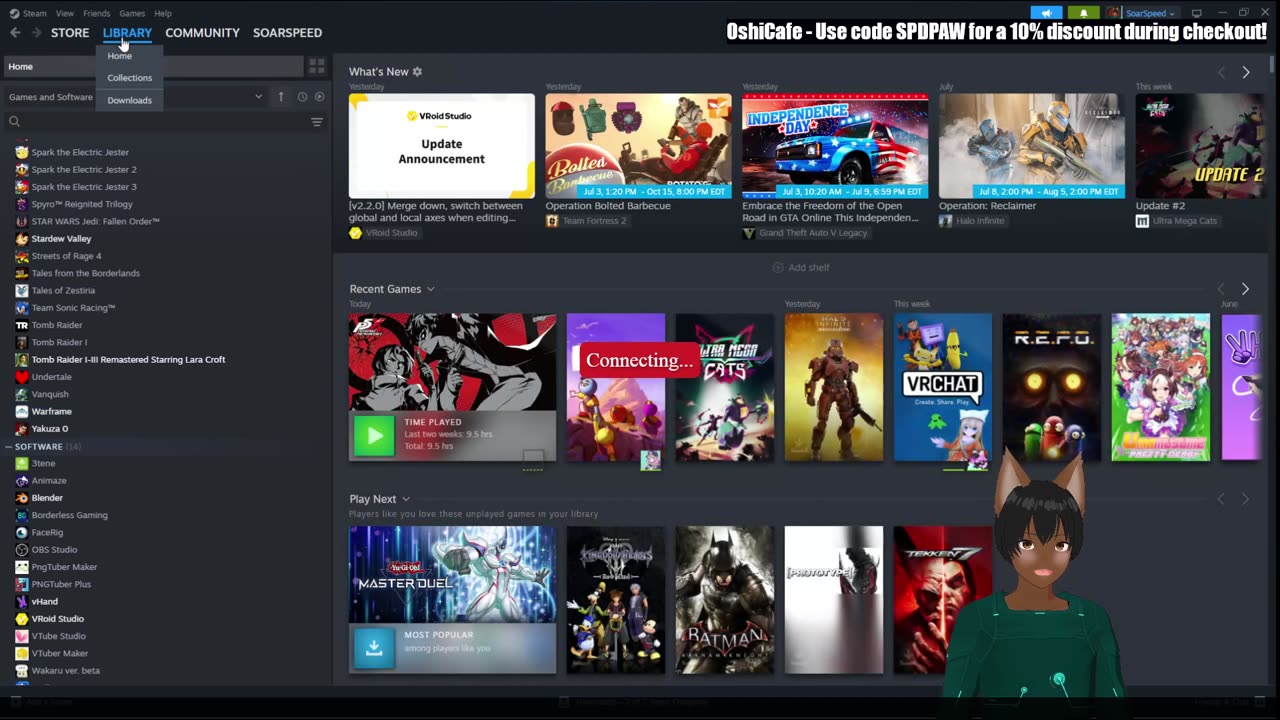
Task: Open the announcements megaphone icon
Action: [1046, 13]
